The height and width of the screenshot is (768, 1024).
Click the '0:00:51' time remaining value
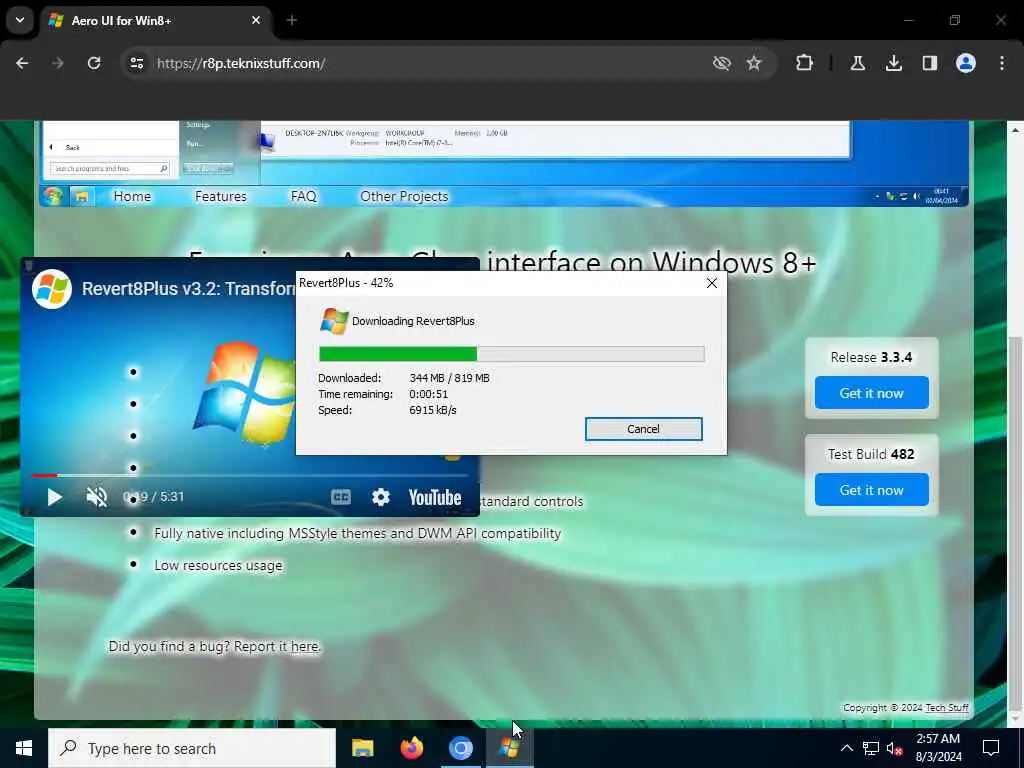point(428,394)
